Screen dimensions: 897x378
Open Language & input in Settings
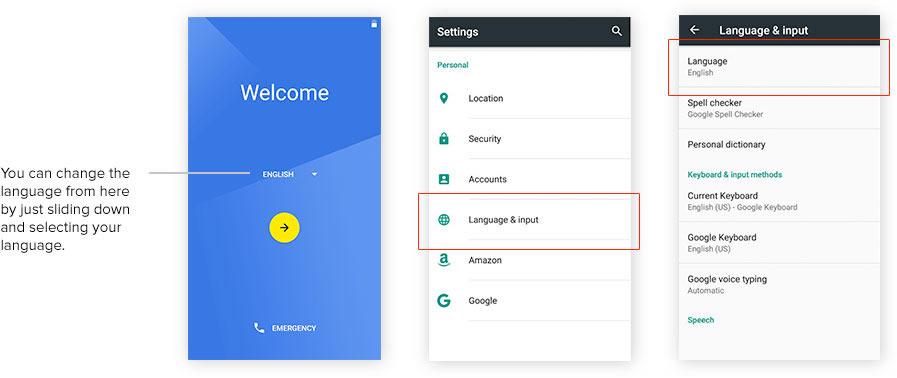[530, 220]
